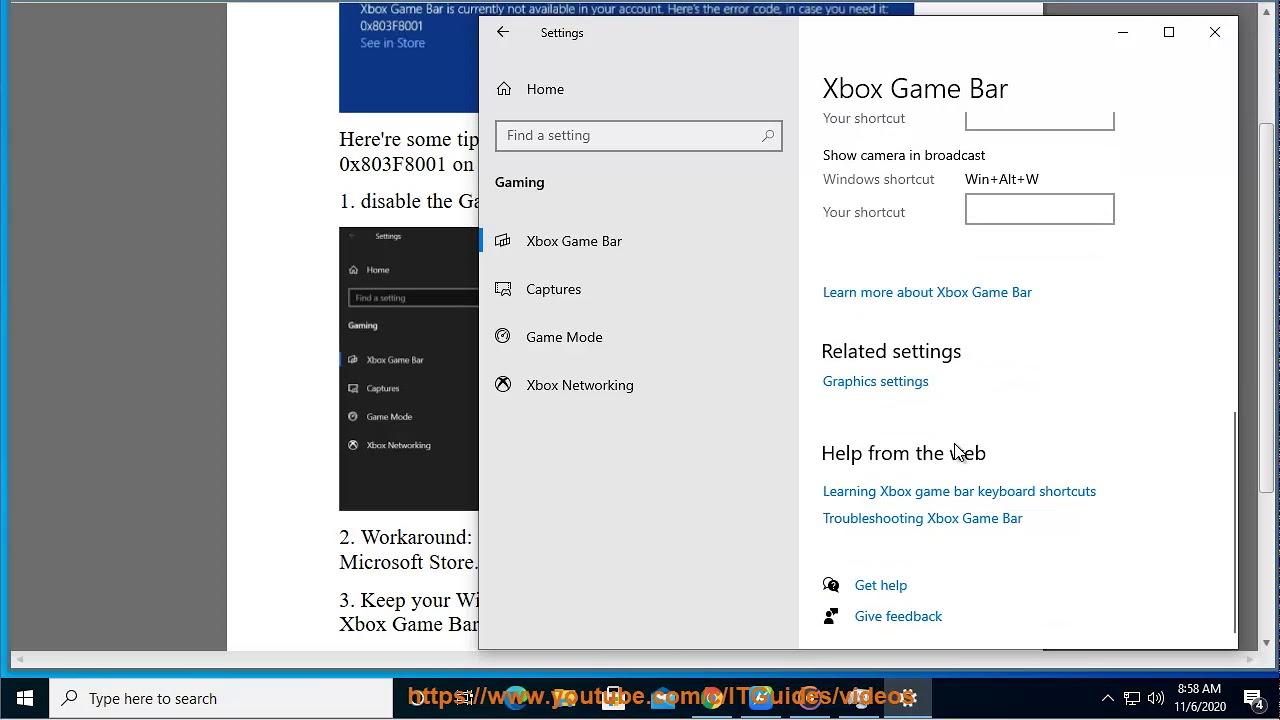The height and width of the screenshot is (720, 1280).
Task: Click the camera in broadcast shortcut field
Action: [1039, 209]
